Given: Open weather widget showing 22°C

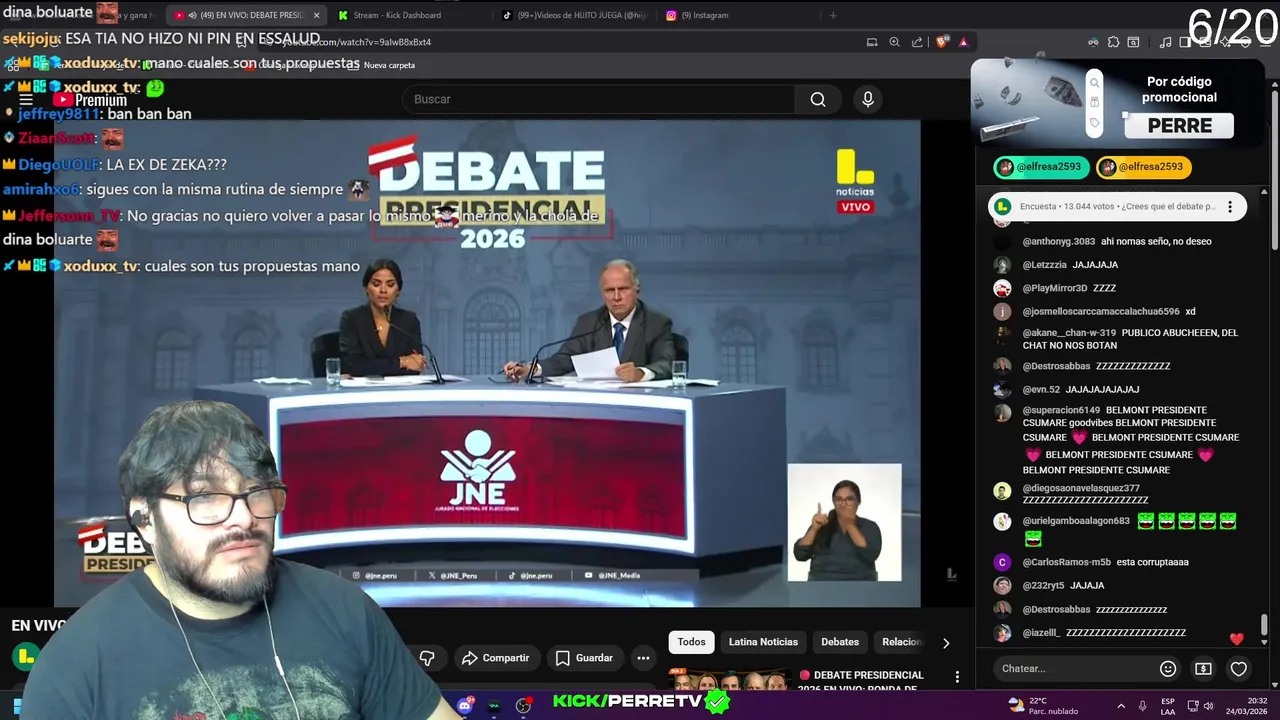Looking at the screenshot, I should point(1043,705).
